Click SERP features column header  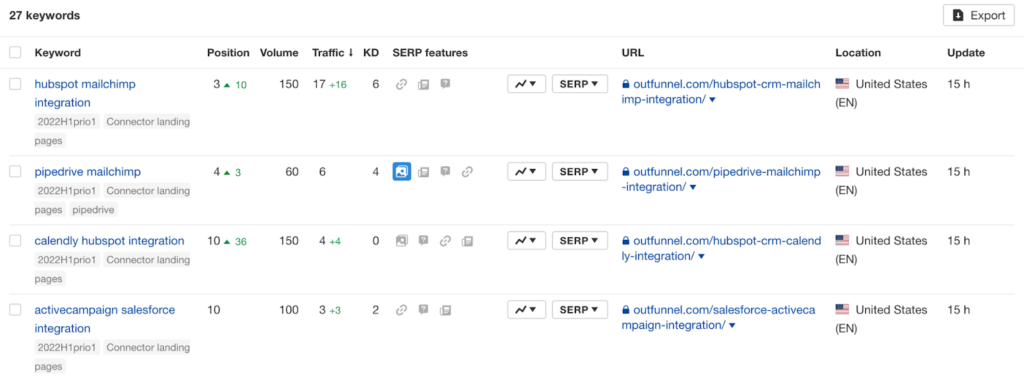point(430,53)
